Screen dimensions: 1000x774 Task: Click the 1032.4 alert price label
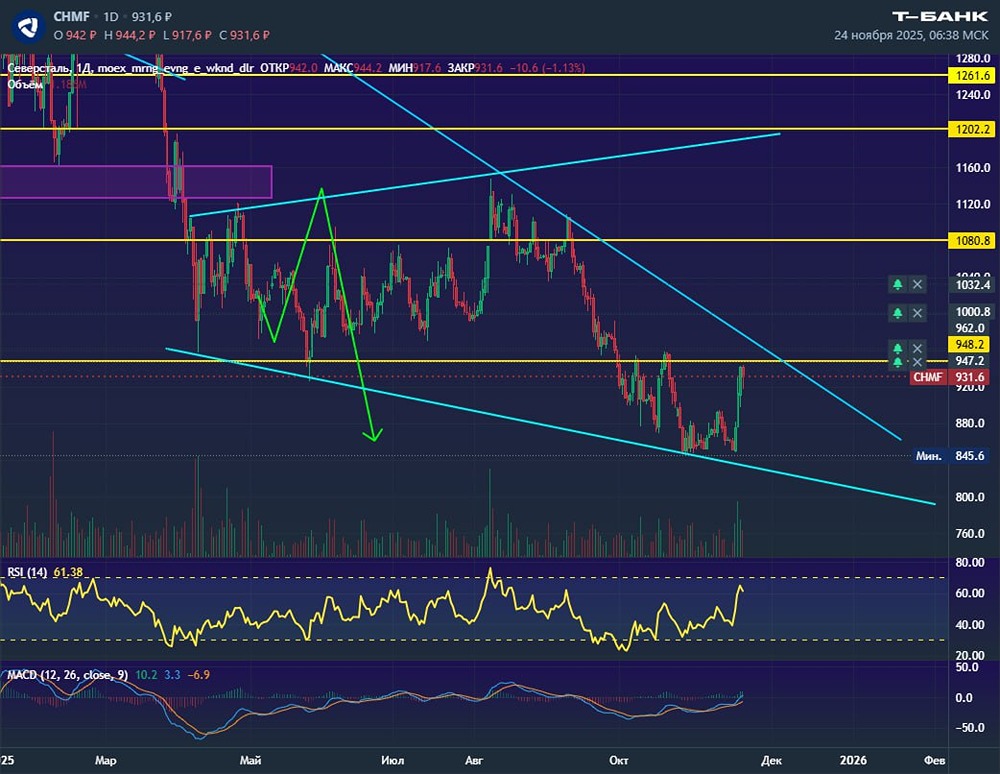(973, 284)
